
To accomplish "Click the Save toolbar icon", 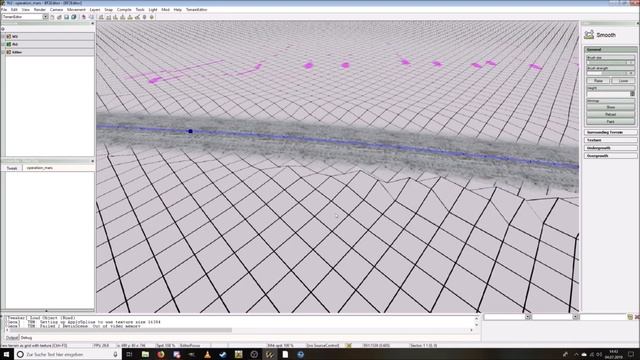I will (66, 17).
